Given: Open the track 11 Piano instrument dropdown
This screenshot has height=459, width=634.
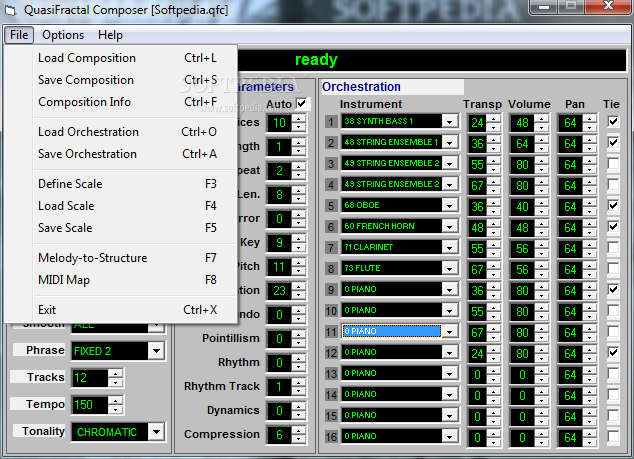Looking at the screenshot, I should (x=450, y=332).
